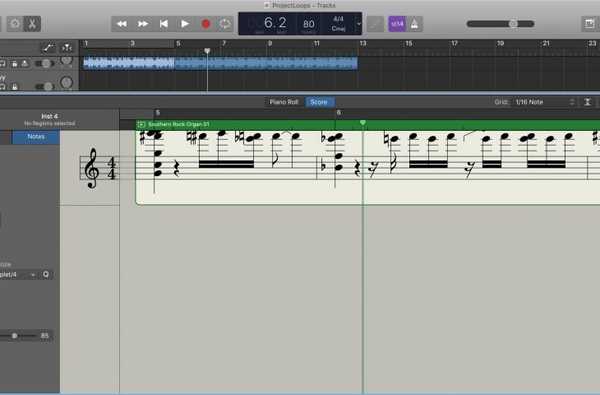Toggle Cycle mode in the transport
The height and width of the screenshot is (395, 600).
tap(225, 24)
